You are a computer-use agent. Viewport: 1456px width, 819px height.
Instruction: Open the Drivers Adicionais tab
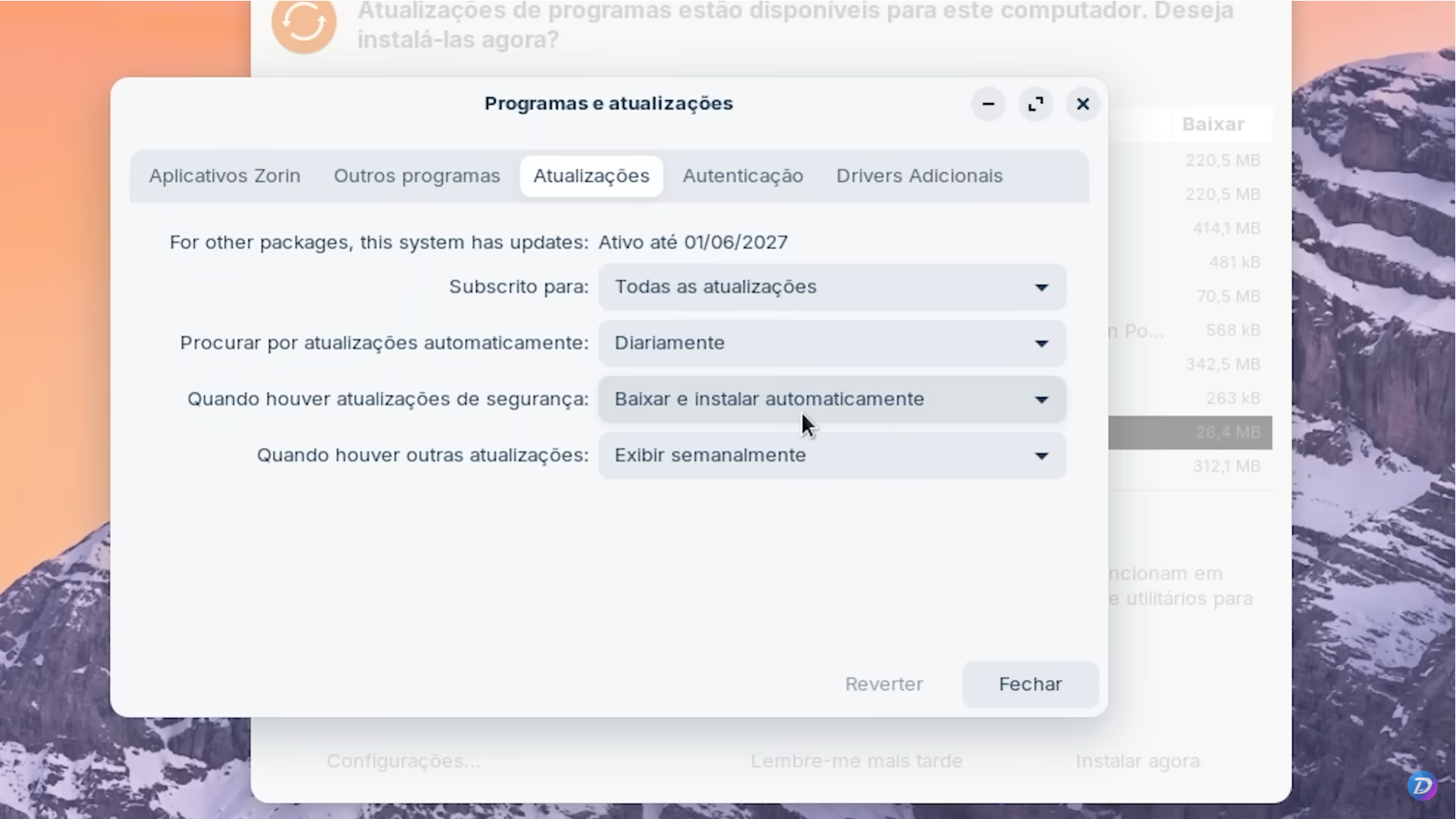pos(919,176)
